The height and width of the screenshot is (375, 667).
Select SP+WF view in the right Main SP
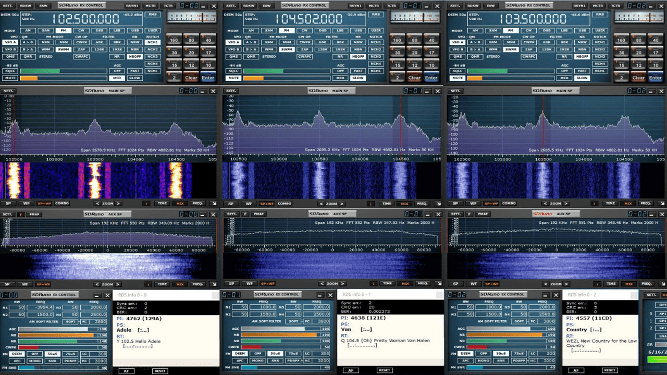(491, 204)
